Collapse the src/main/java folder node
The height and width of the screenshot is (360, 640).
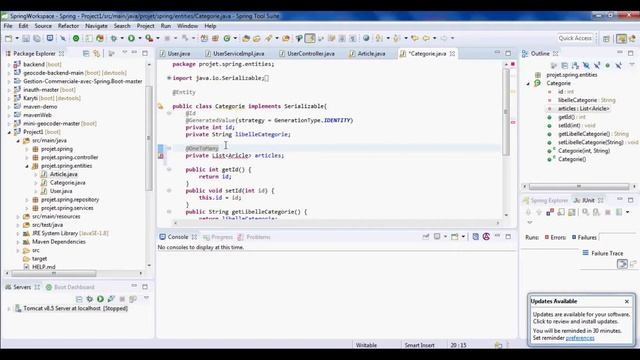pyautogui.click(x=18, y=140)
